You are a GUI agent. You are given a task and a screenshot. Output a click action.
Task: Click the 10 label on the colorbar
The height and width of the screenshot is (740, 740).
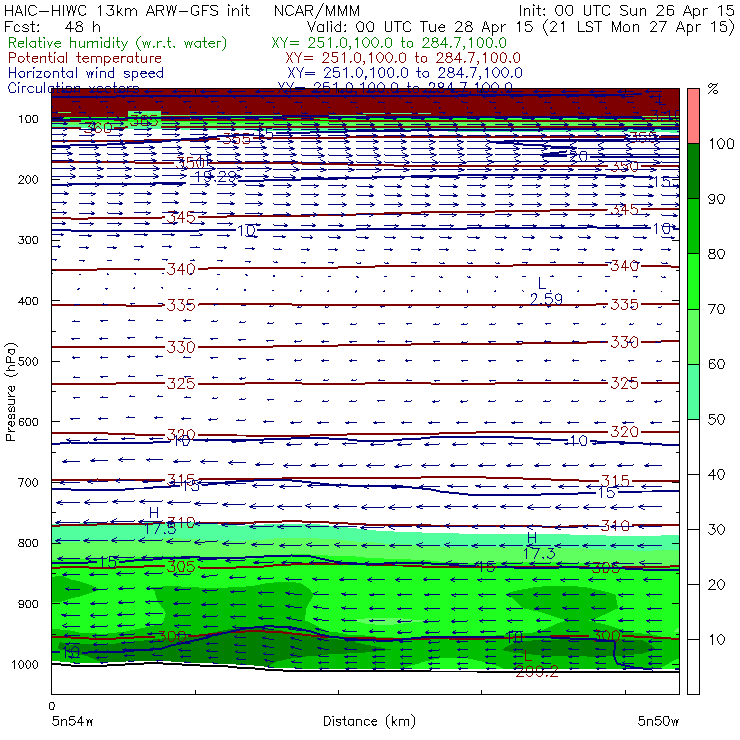pyautogui.click(x=716, y=639)
